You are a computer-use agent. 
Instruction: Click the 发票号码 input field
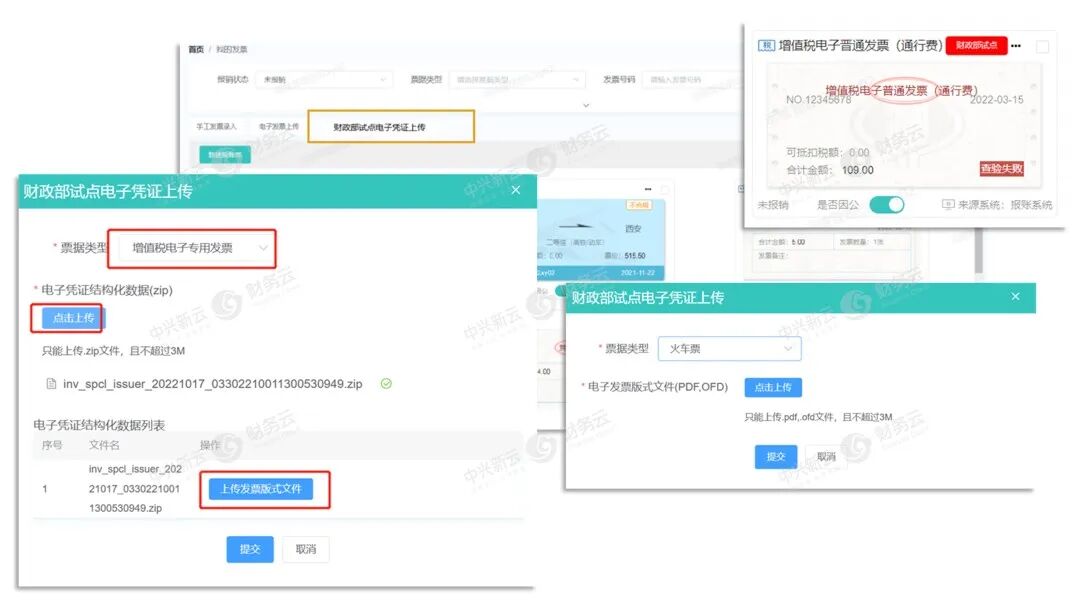[692, 80]
